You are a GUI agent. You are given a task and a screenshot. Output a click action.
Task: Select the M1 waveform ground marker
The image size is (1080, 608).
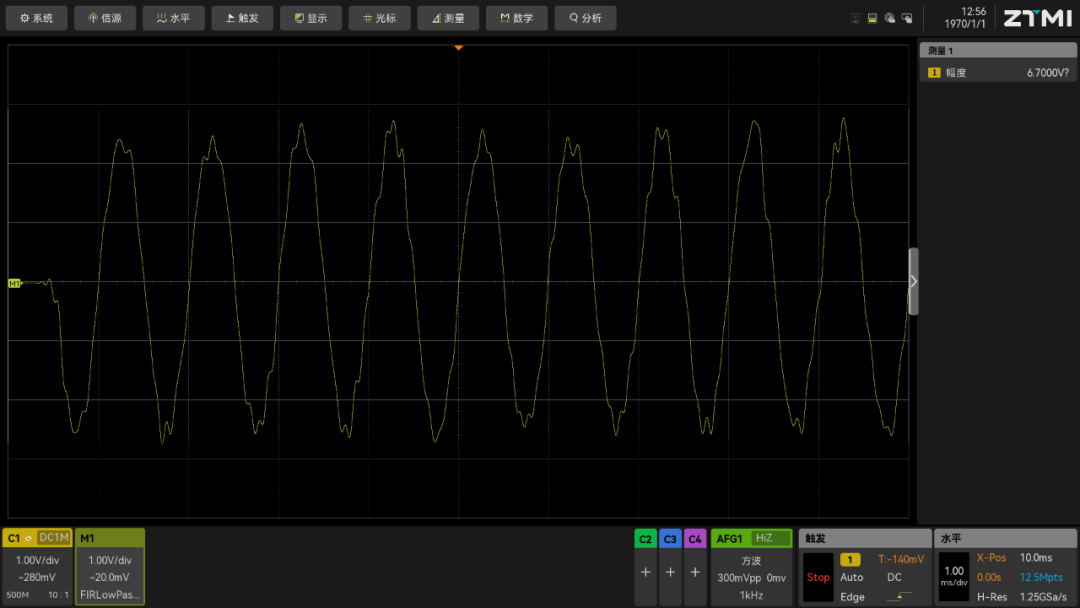14,283
